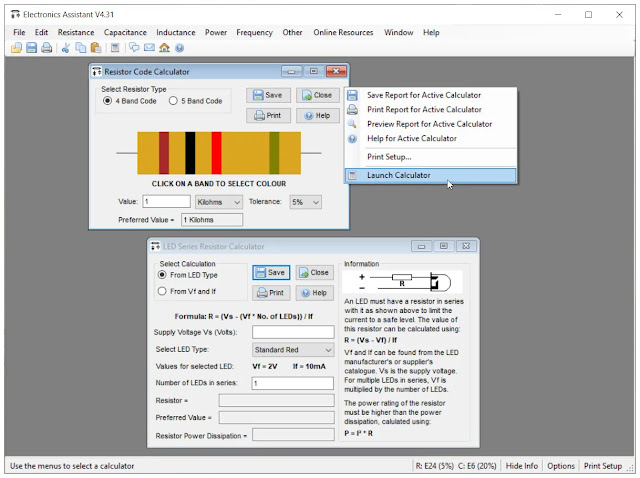
Task: Click the email envelope toolbar icon
Action: point(149,48)
